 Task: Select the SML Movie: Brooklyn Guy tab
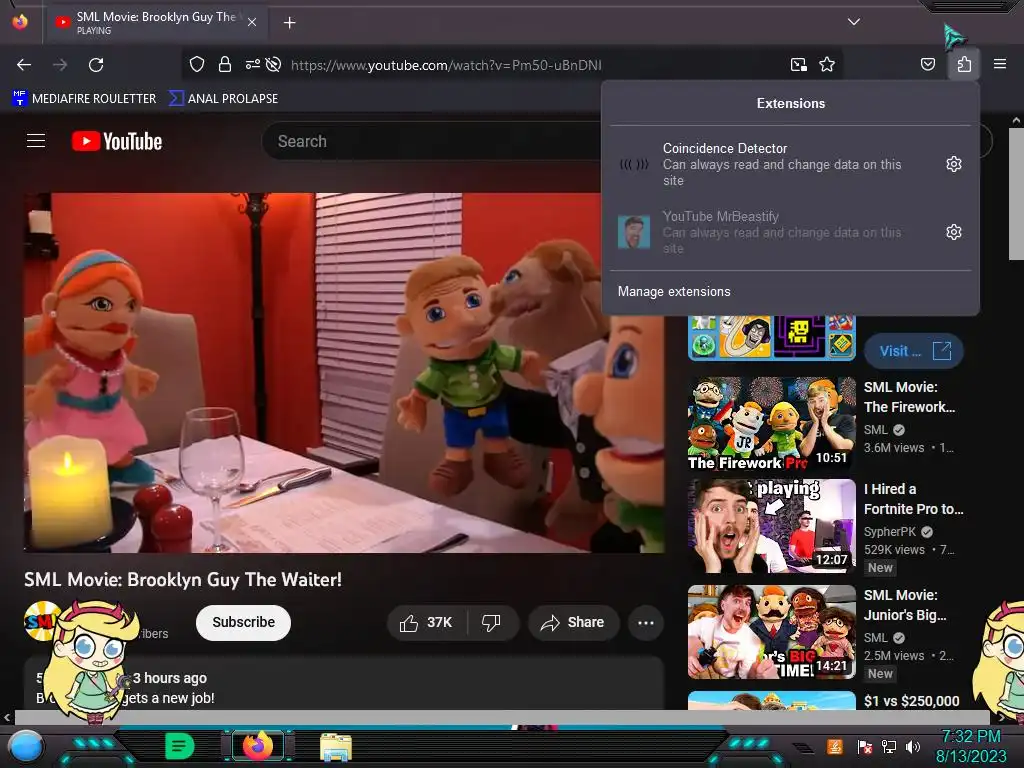[x=157, y=23]
